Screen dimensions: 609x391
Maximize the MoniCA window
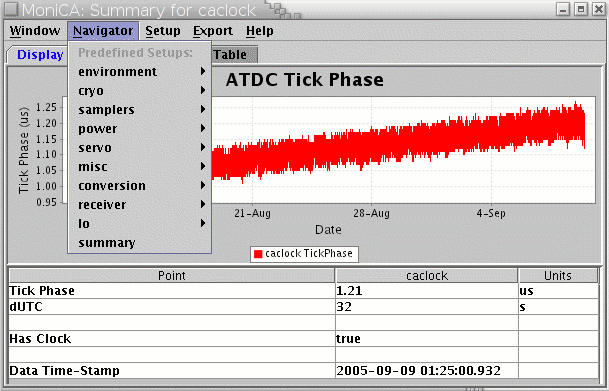click(581, 9)
